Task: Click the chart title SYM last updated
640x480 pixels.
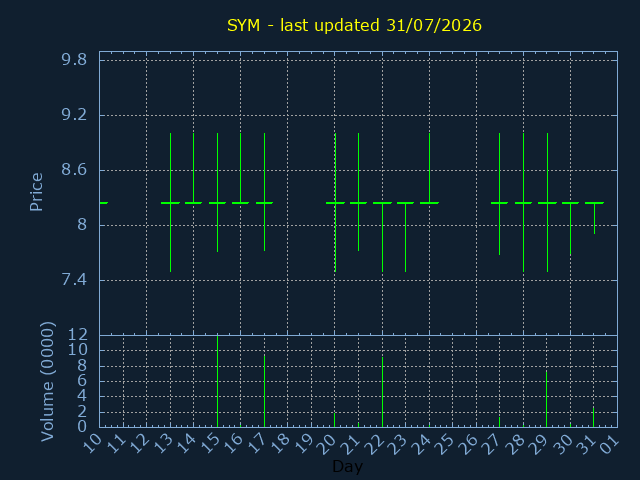Action: (354, 25)
